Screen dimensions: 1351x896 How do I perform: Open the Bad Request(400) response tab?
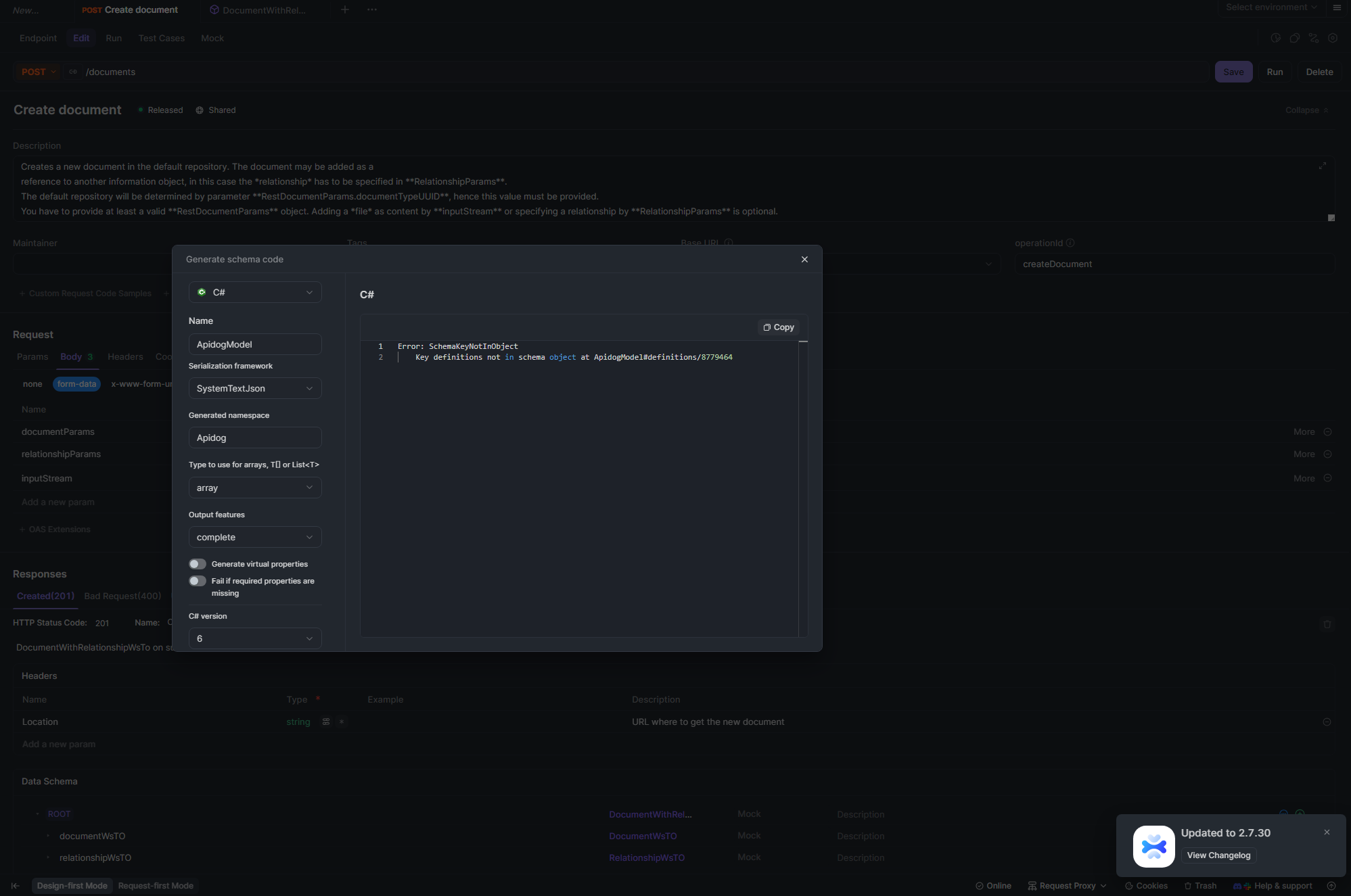click(x=122, y=596)
